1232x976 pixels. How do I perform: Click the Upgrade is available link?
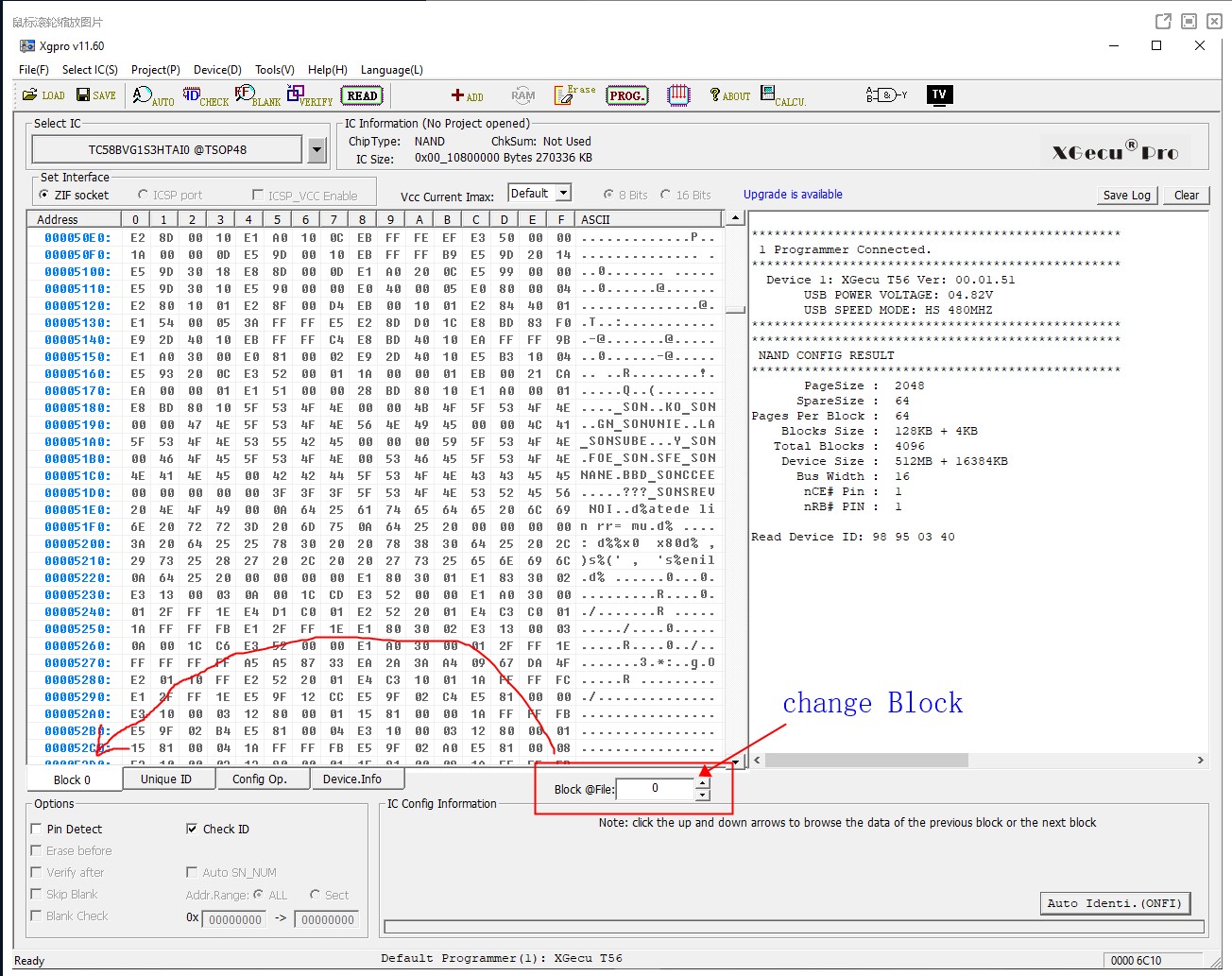tap(793, 195)
